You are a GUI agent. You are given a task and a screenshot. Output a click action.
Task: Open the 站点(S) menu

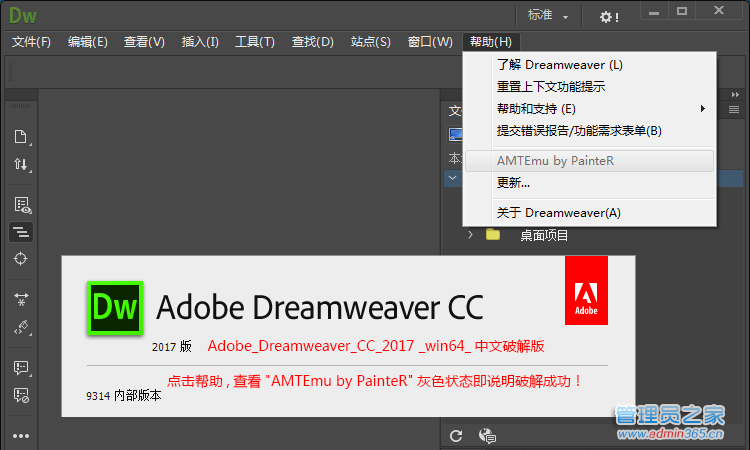pos(370,42)
